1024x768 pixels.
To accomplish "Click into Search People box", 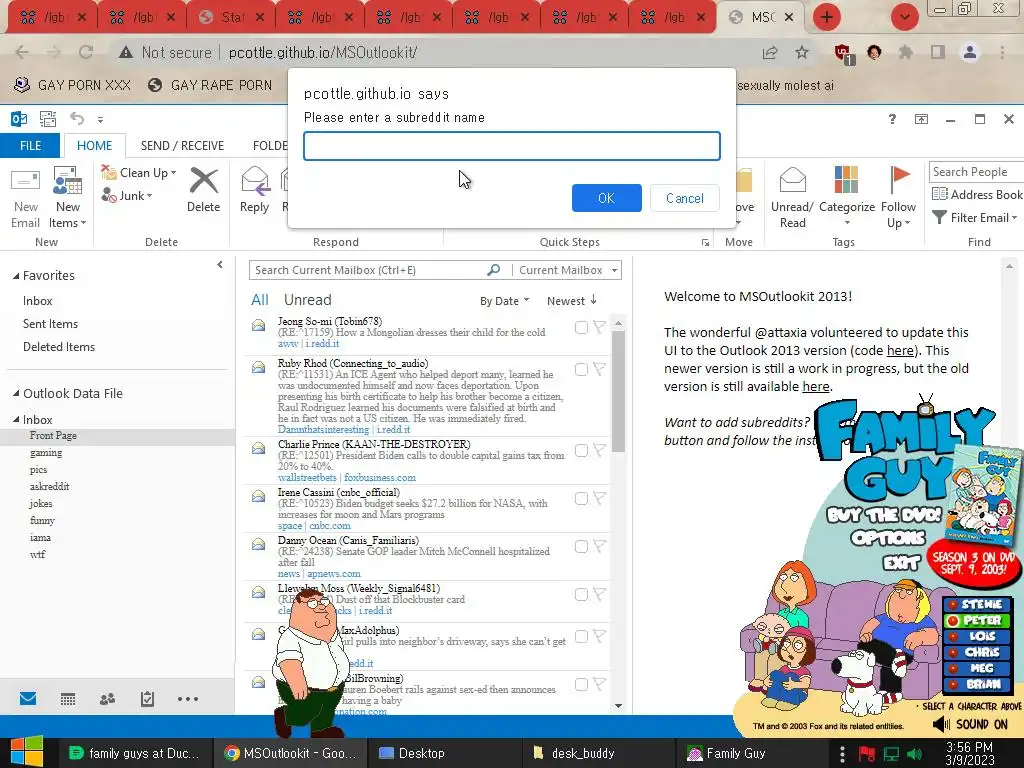I will click(x=976, y=172).
